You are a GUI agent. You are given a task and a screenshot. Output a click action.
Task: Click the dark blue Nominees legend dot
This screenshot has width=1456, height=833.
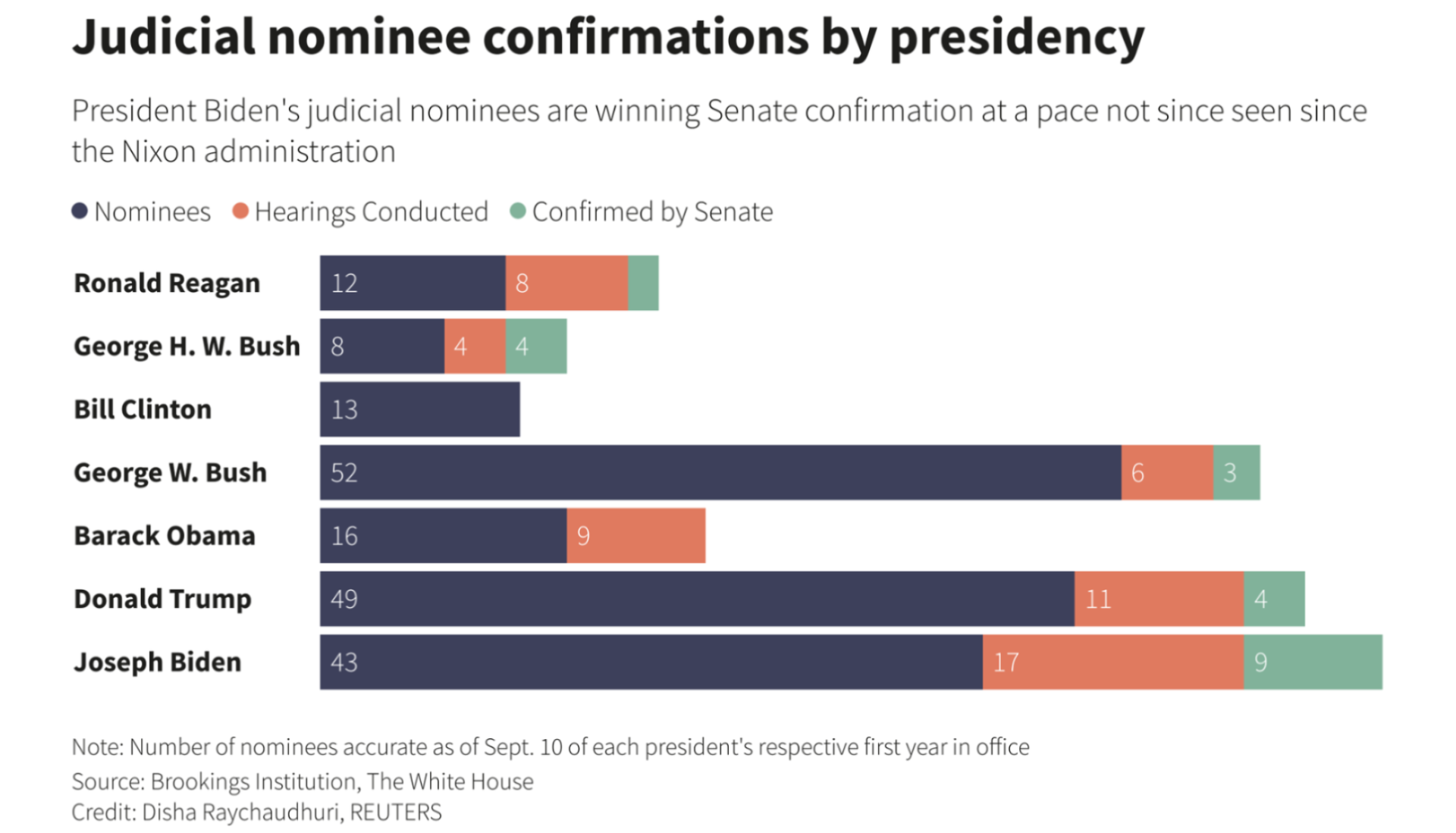[80, 211]
